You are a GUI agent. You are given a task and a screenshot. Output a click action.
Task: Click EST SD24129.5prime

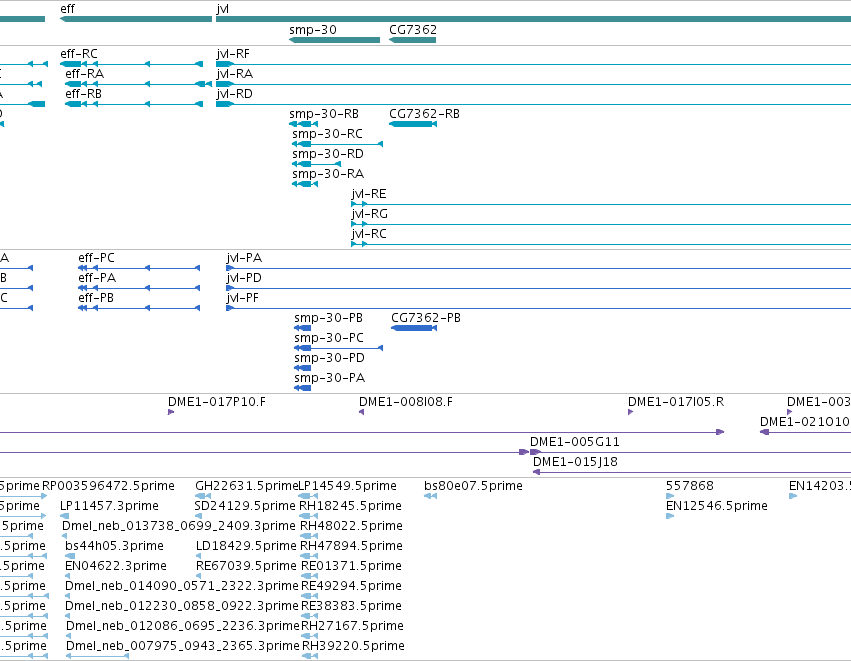198,516
